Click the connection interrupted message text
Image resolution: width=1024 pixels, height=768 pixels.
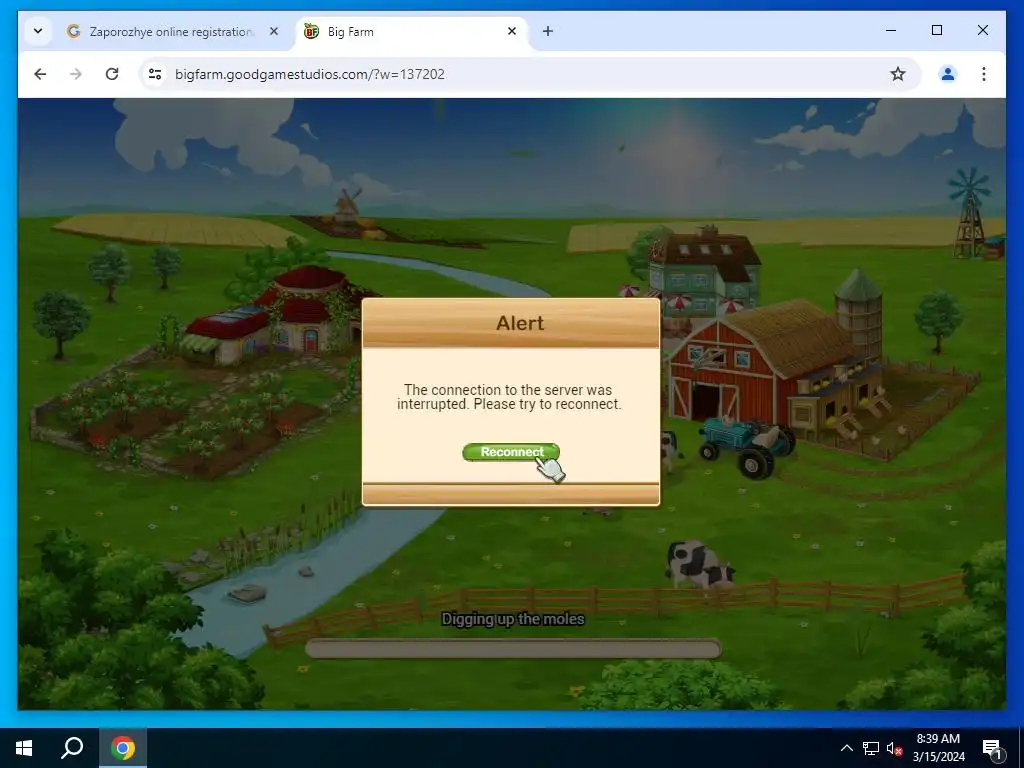[x=509, y=397]
